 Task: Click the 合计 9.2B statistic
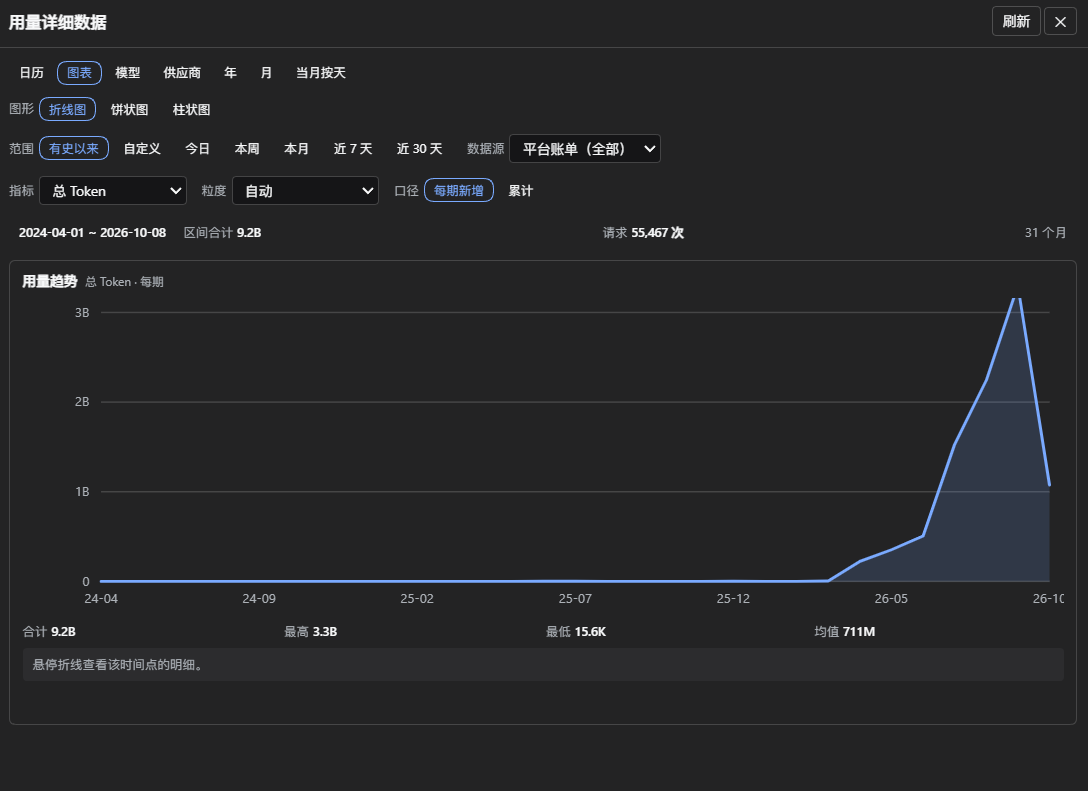click(x=49, y=631)
